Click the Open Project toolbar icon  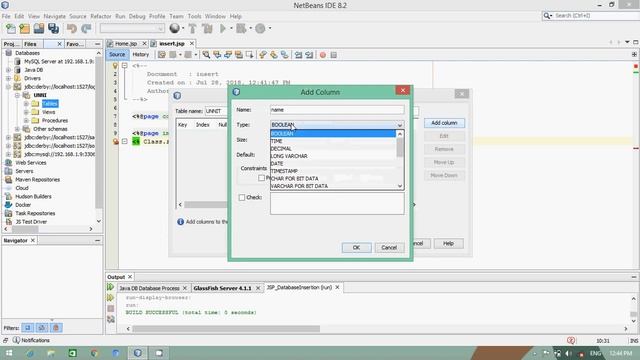[39, 28]
